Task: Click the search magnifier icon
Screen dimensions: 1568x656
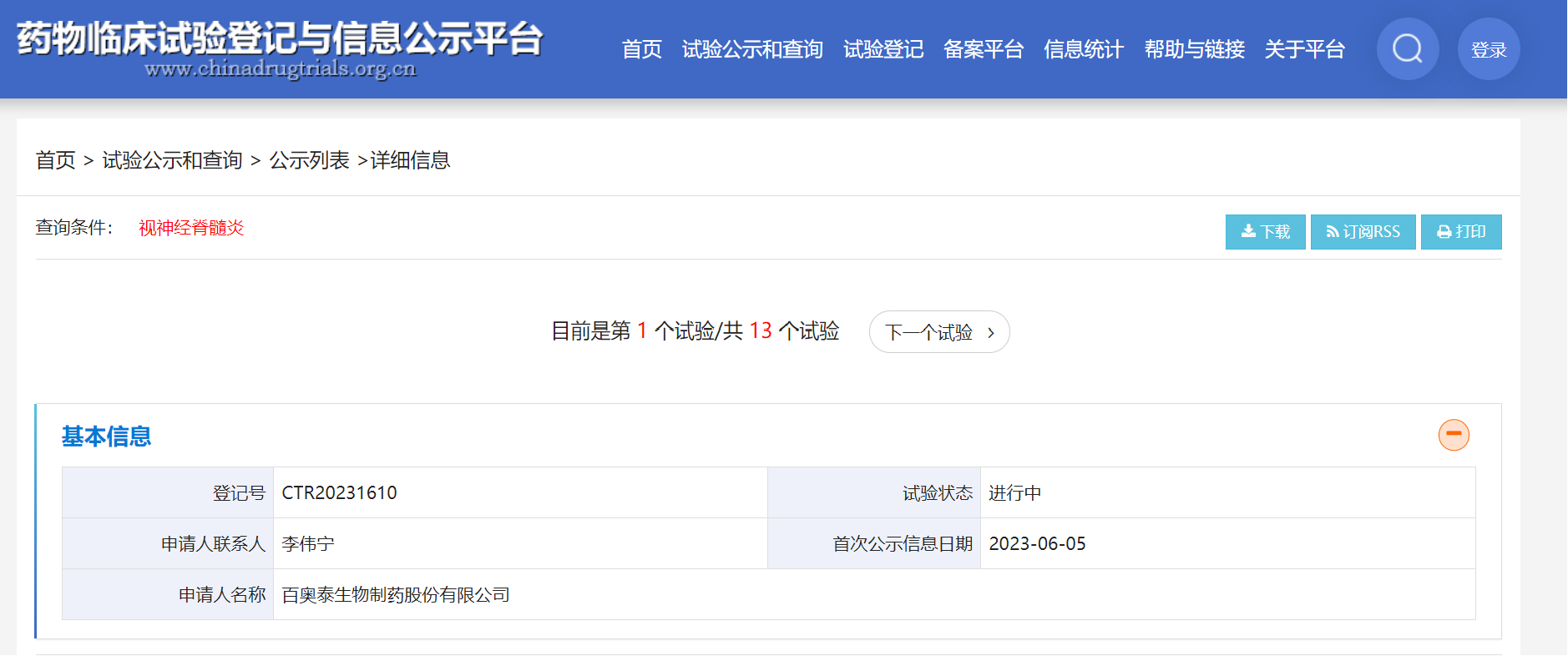Action: (x=1407, y=49)
